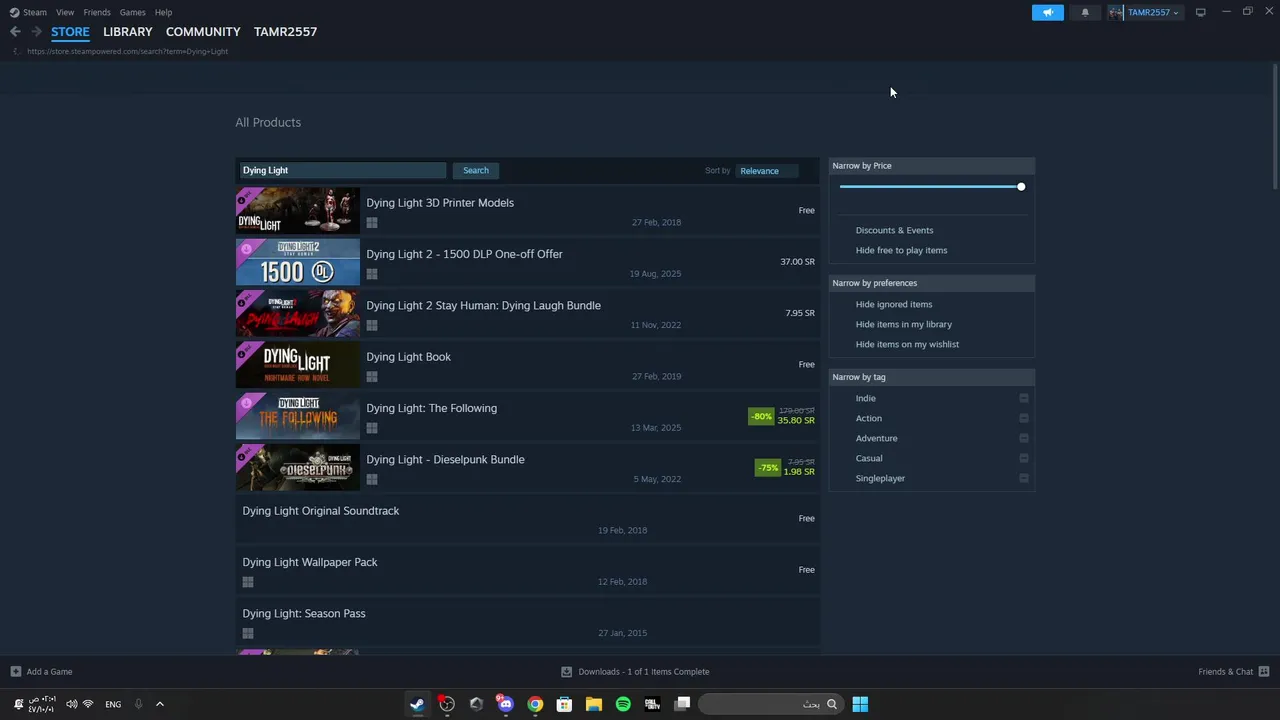The width and height of the screenshot is (1280, 720).
Task: Open Steam from the Windows taskbar
Action: [x=417, y=704]
